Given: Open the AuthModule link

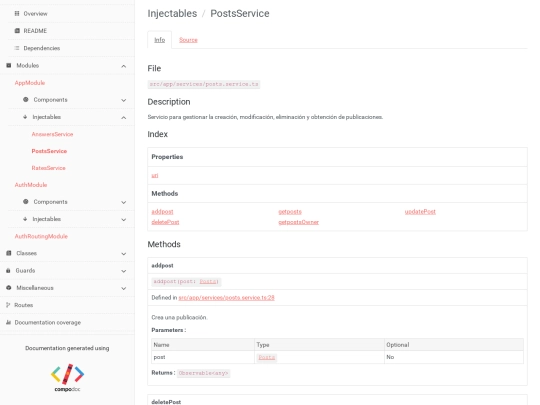Looking at the screenshot, I should [31, 185].
